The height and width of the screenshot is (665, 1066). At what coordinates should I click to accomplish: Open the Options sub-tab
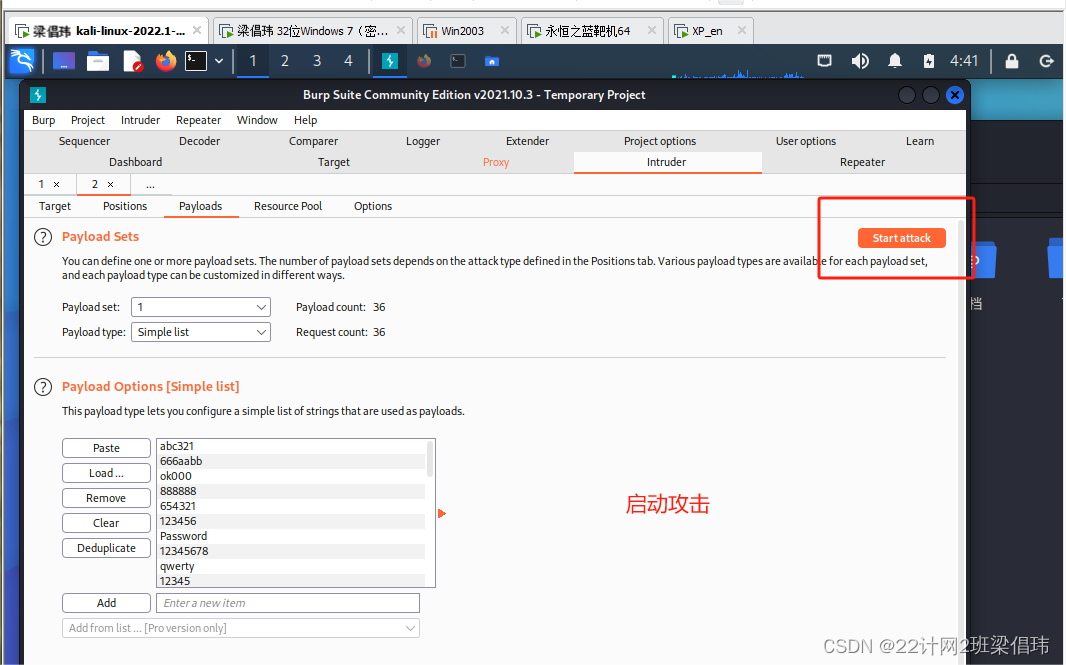373,206
